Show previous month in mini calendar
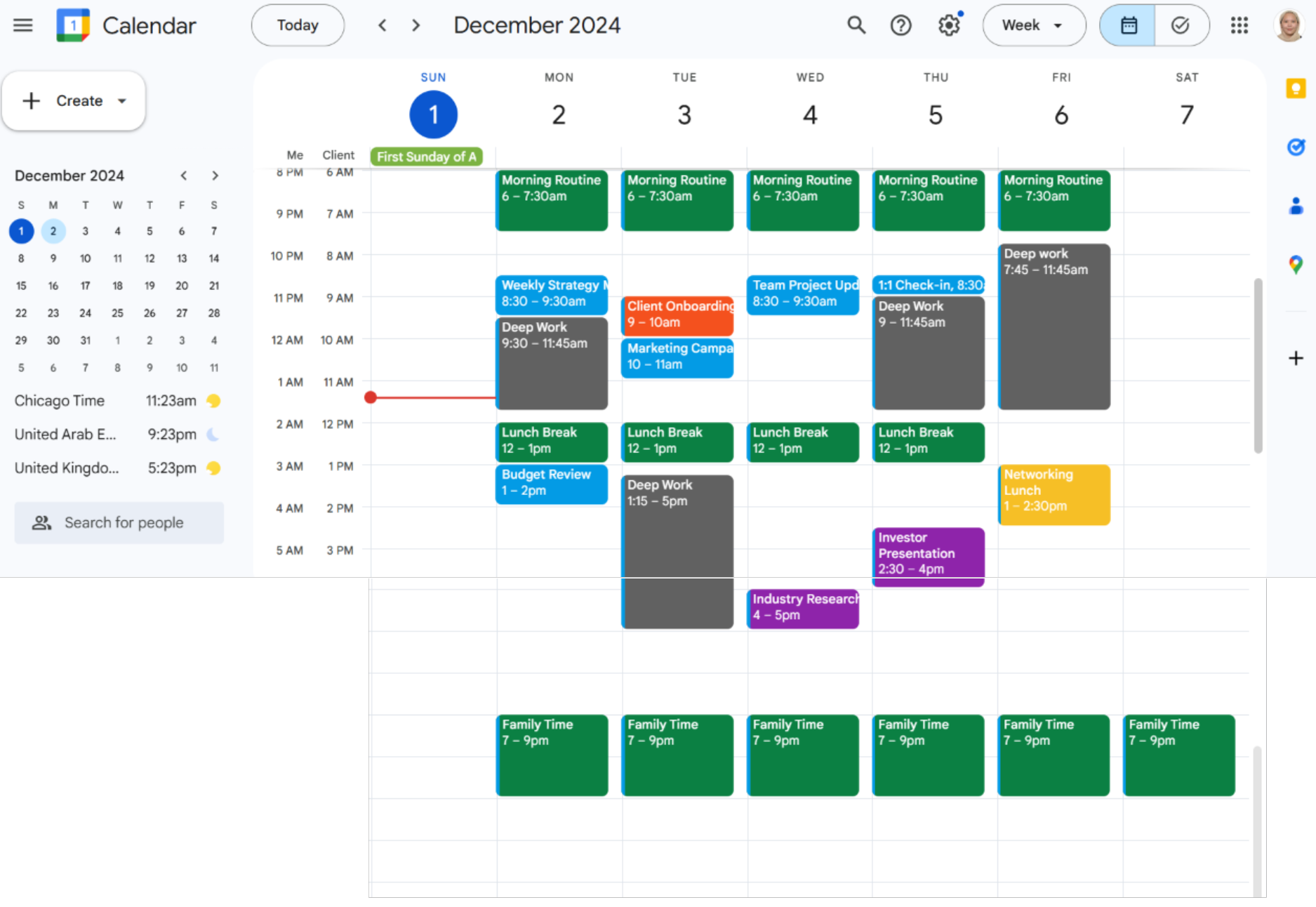Viewport: 1316px width, 907px height. 183,176
